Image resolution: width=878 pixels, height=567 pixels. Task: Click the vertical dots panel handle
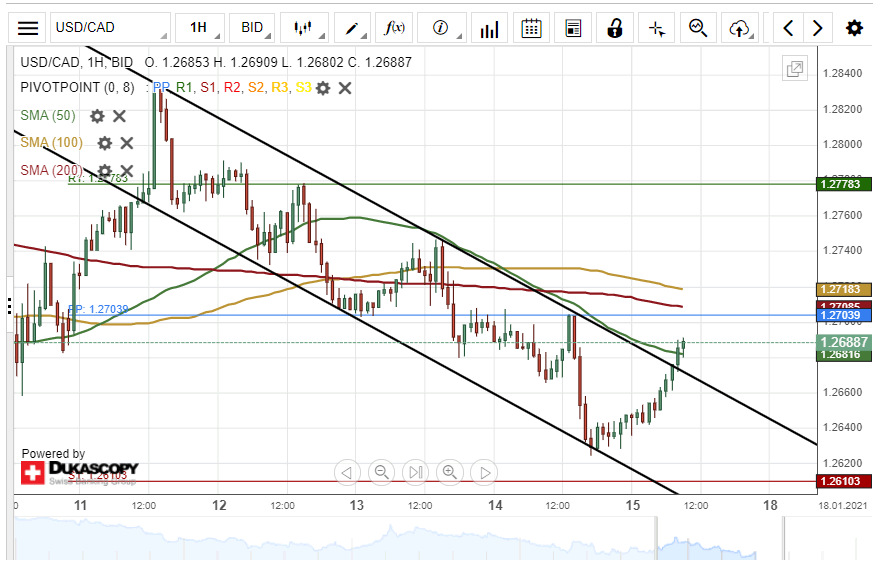10,306
